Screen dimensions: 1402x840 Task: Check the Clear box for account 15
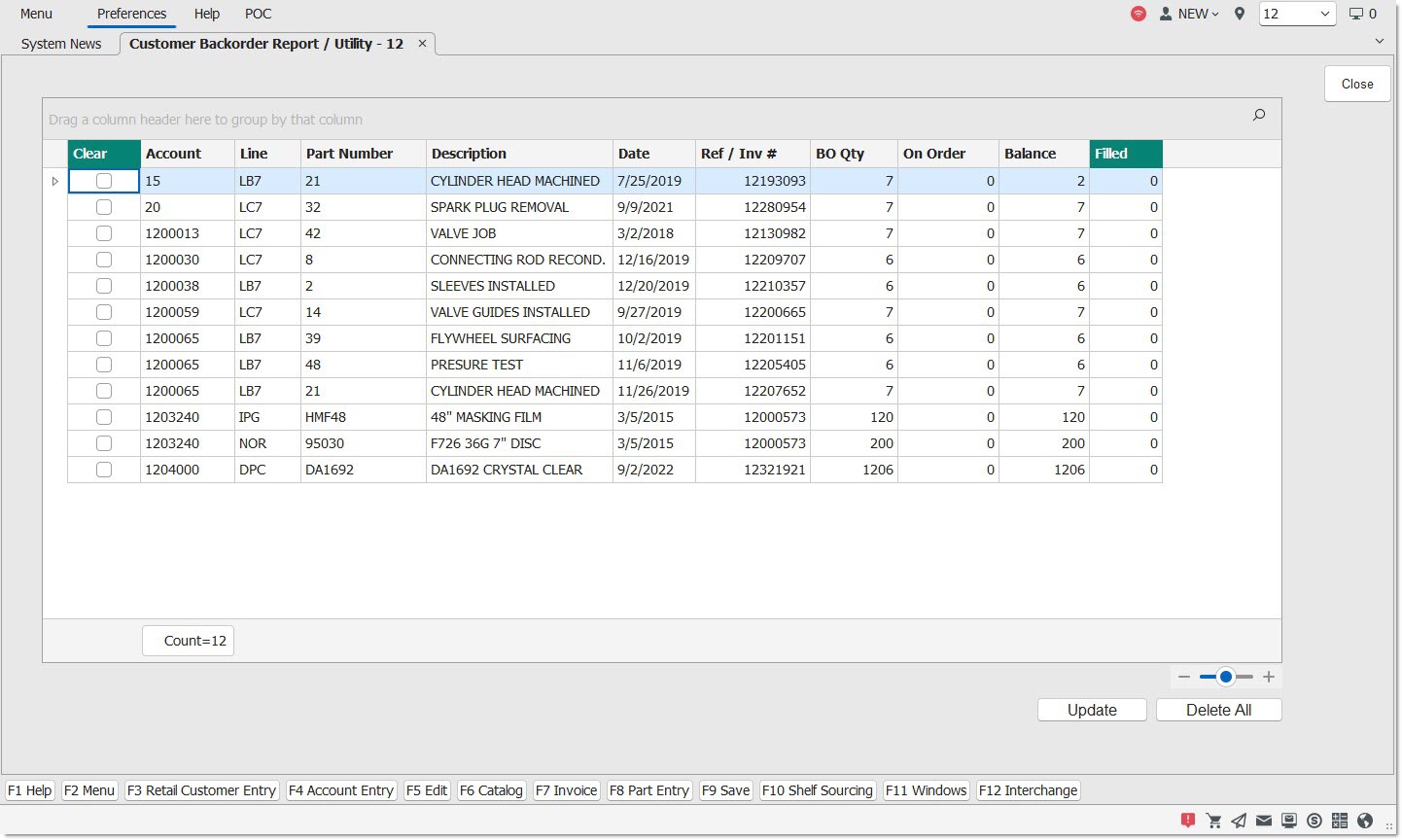[104, 181]
